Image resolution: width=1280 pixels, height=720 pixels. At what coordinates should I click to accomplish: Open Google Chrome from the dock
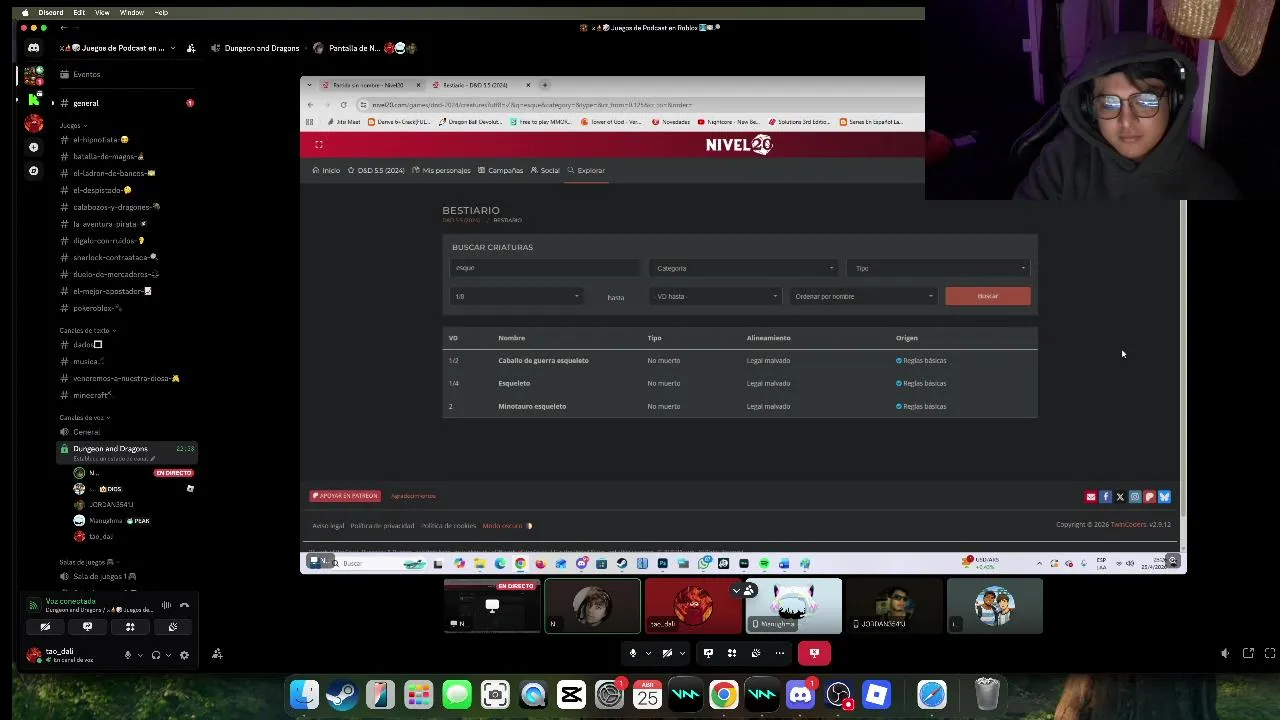(x=723, y=694)
